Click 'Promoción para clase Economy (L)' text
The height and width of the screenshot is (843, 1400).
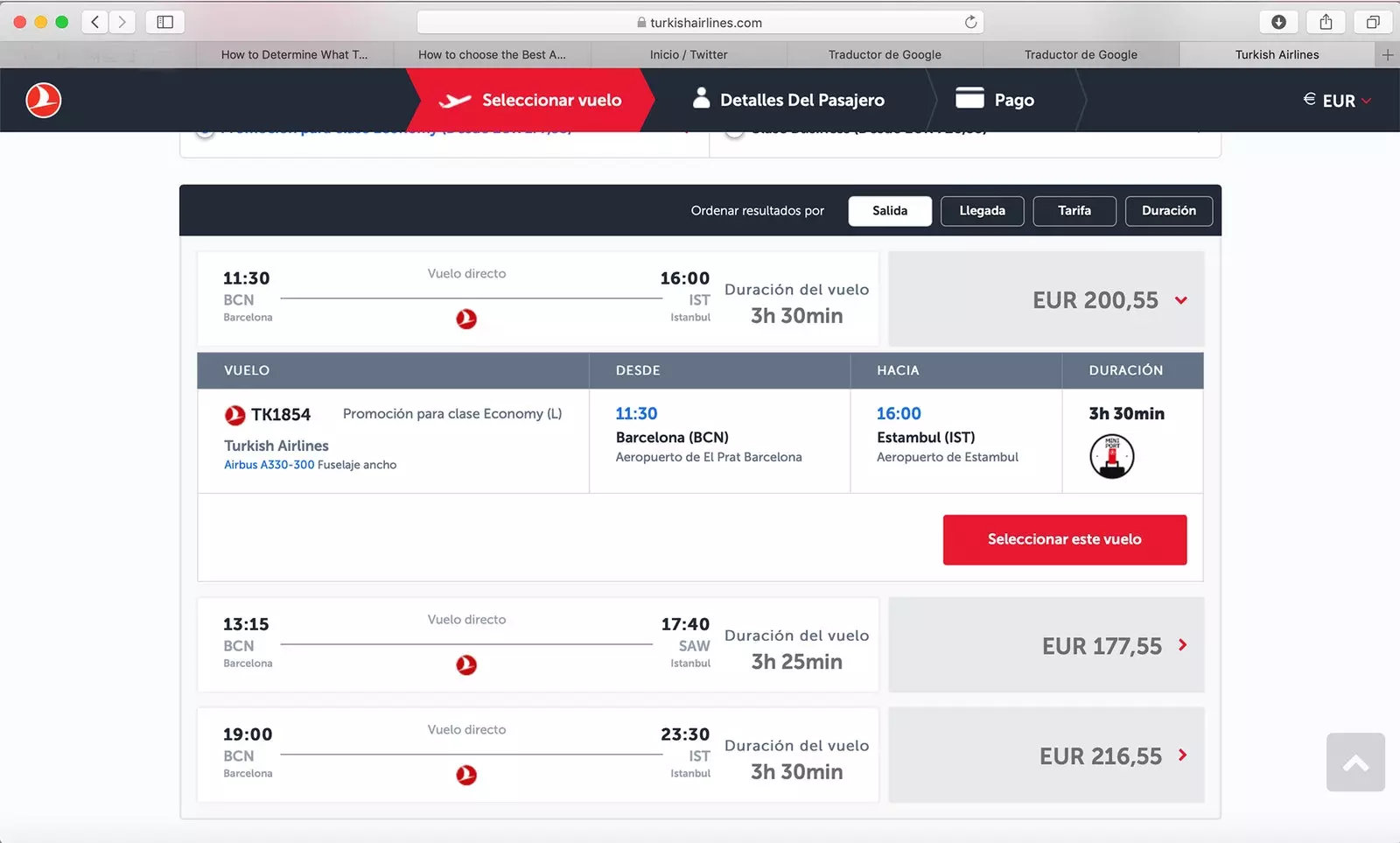[x=452, y=414]
